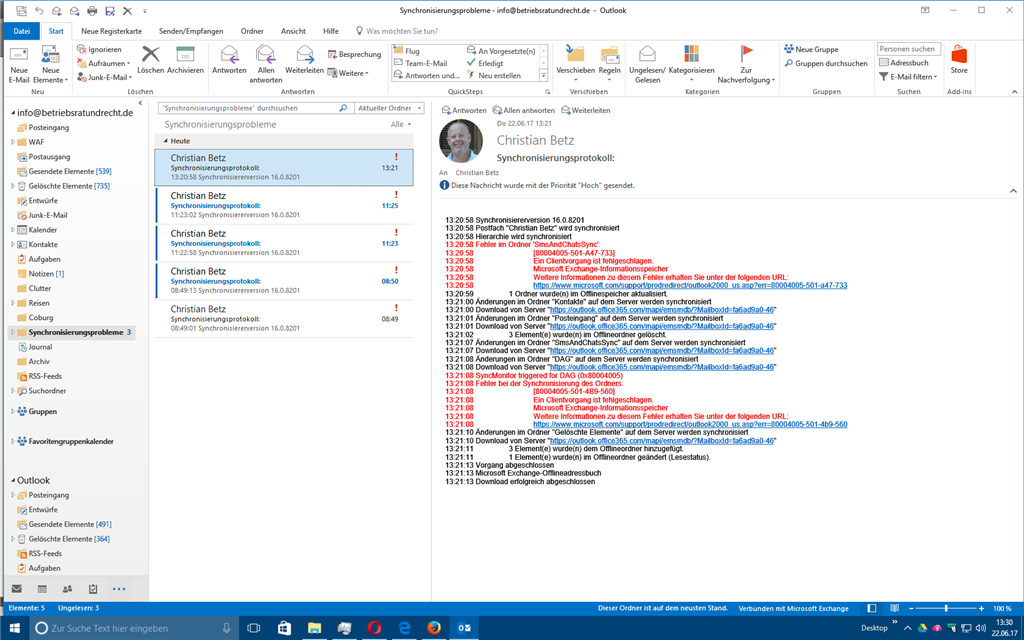Image resolution: width=1024 pixels, height=640 pixels.
Task: Open People view in bottom navigation
Action: coord(67,589)
